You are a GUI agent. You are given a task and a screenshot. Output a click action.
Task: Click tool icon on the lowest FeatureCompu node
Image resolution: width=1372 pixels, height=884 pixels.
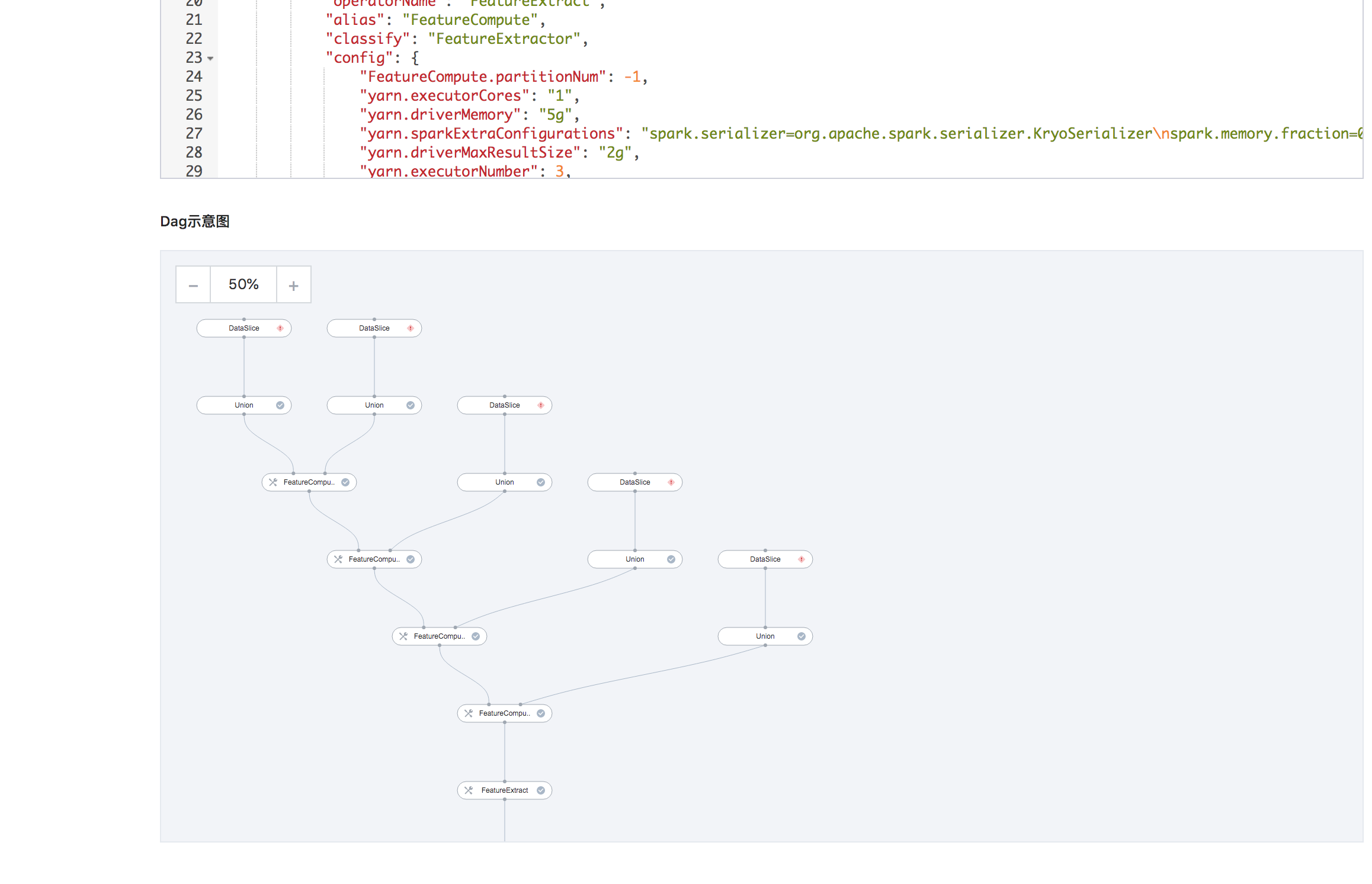469,713
